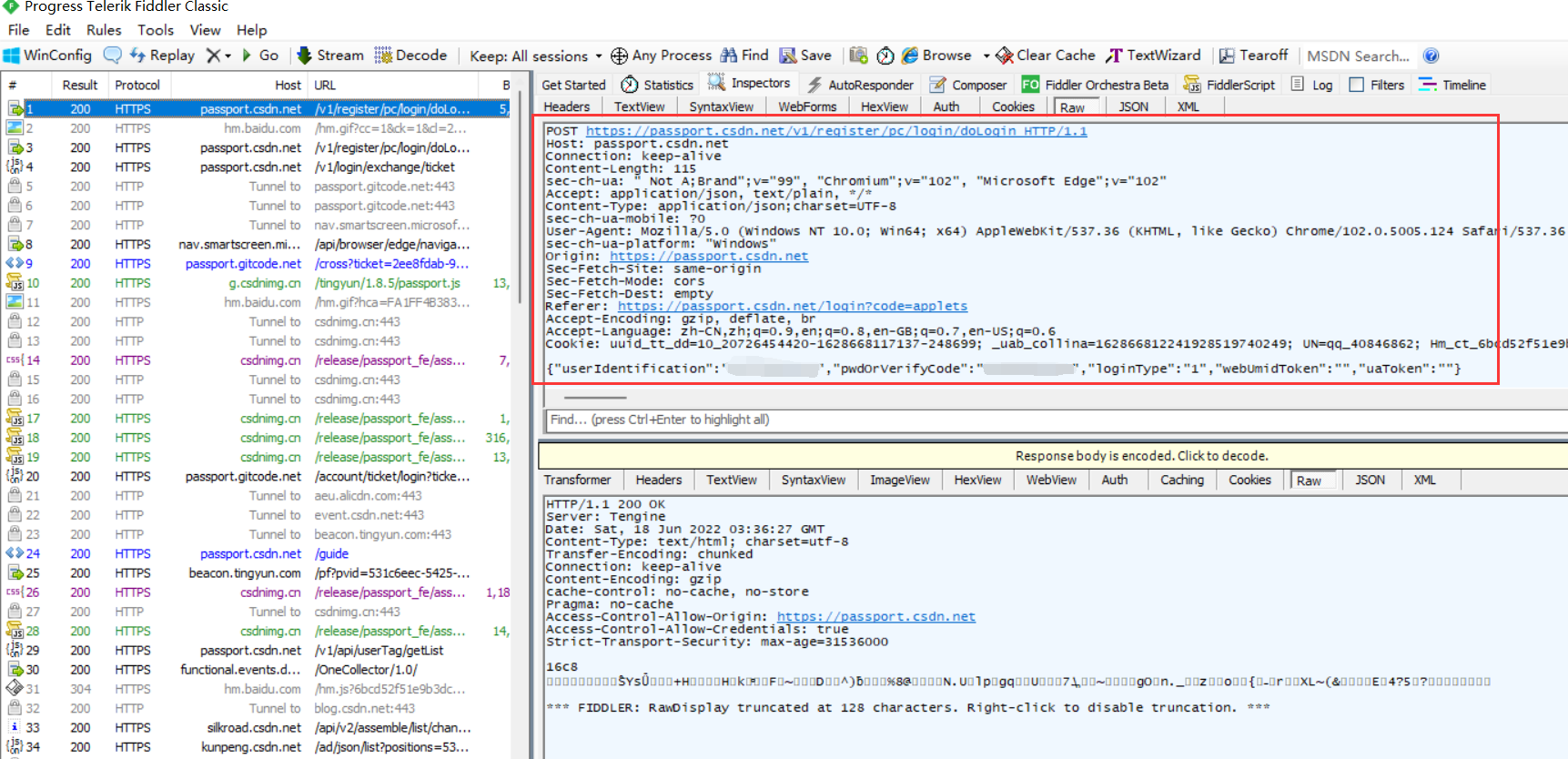Screen dimensions: 1568x759
Task: Sort sessions by Result column header
Action: 79,85
